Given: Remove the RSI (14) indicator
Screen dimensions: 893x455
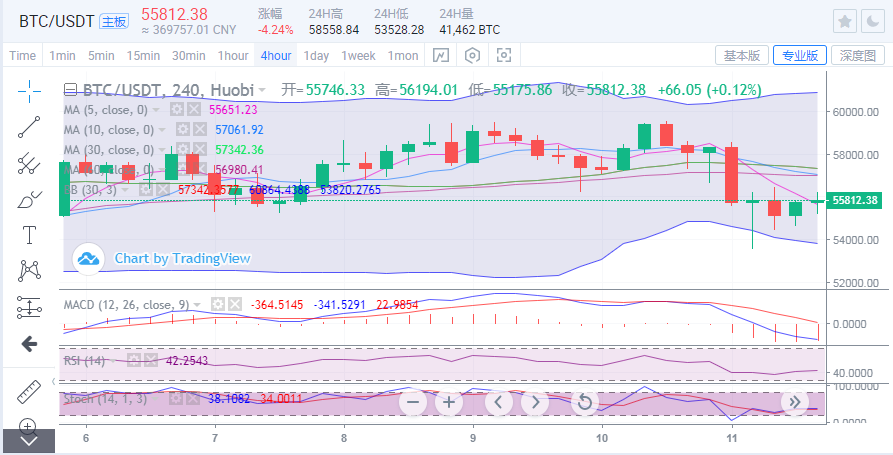Looking at the screenshot, I should [150, 360].
